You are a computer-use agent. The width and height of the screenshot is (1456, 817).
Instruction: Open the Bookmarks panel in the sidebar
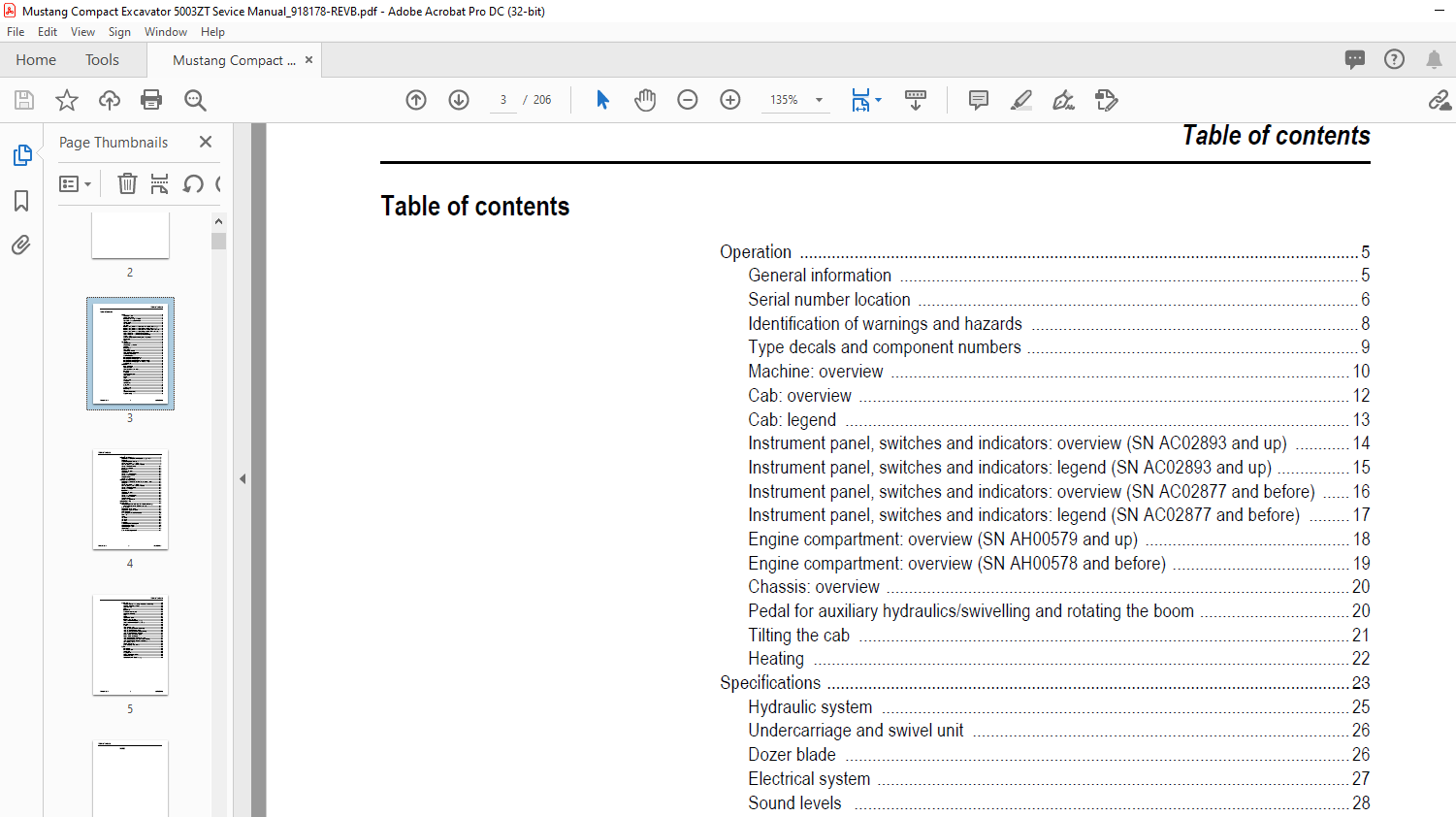coord(21,201)
